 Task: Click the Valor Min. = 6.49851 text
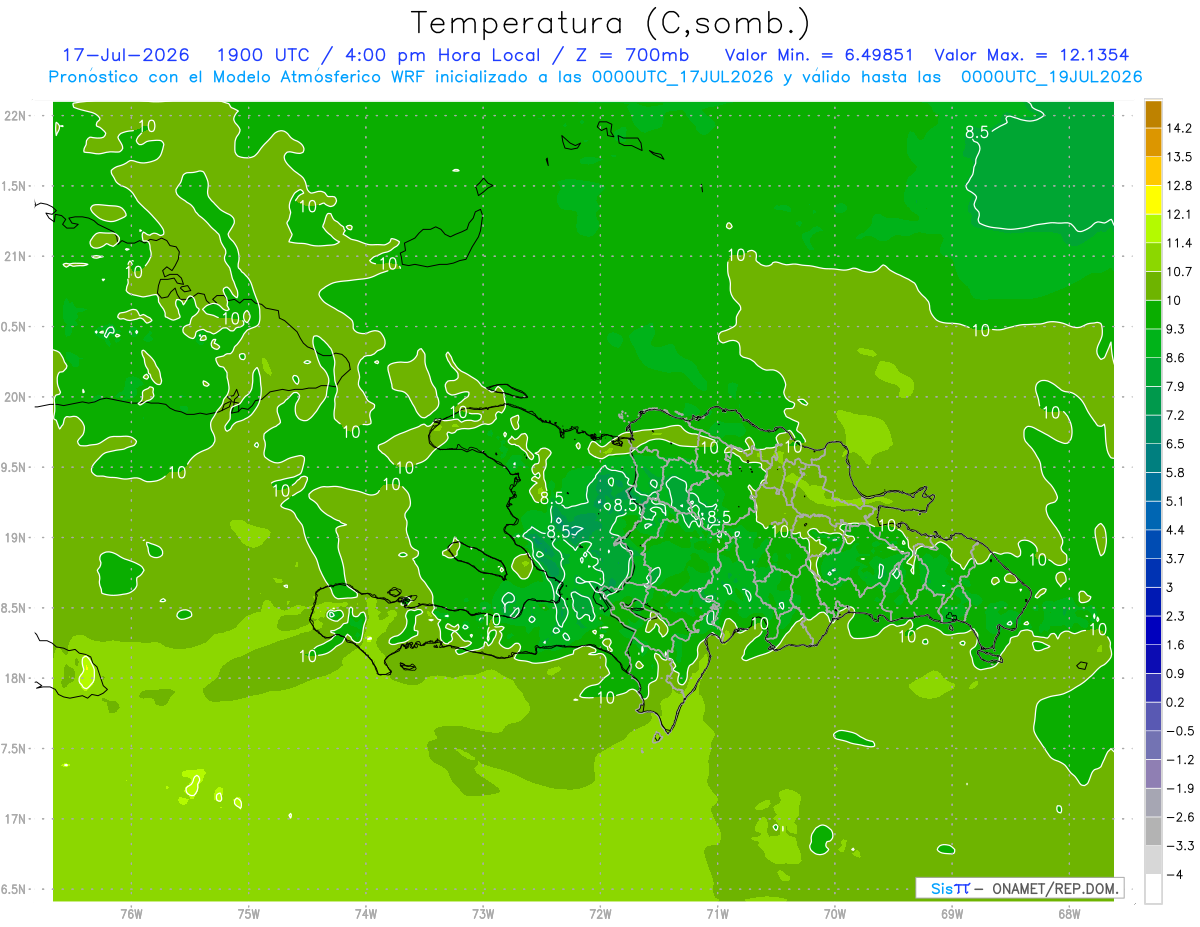[x=818, y=55]
